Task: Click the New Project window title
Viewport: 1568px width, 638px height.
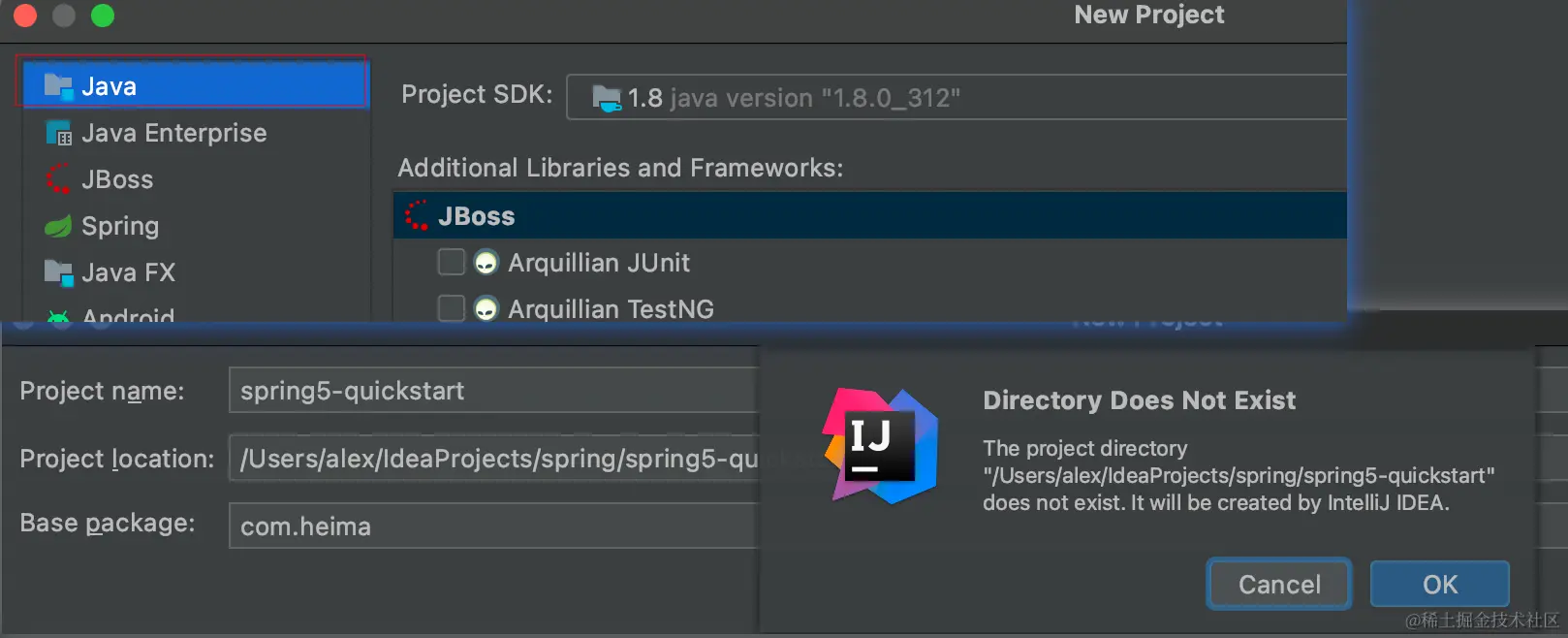Action: click(1149, 15)
